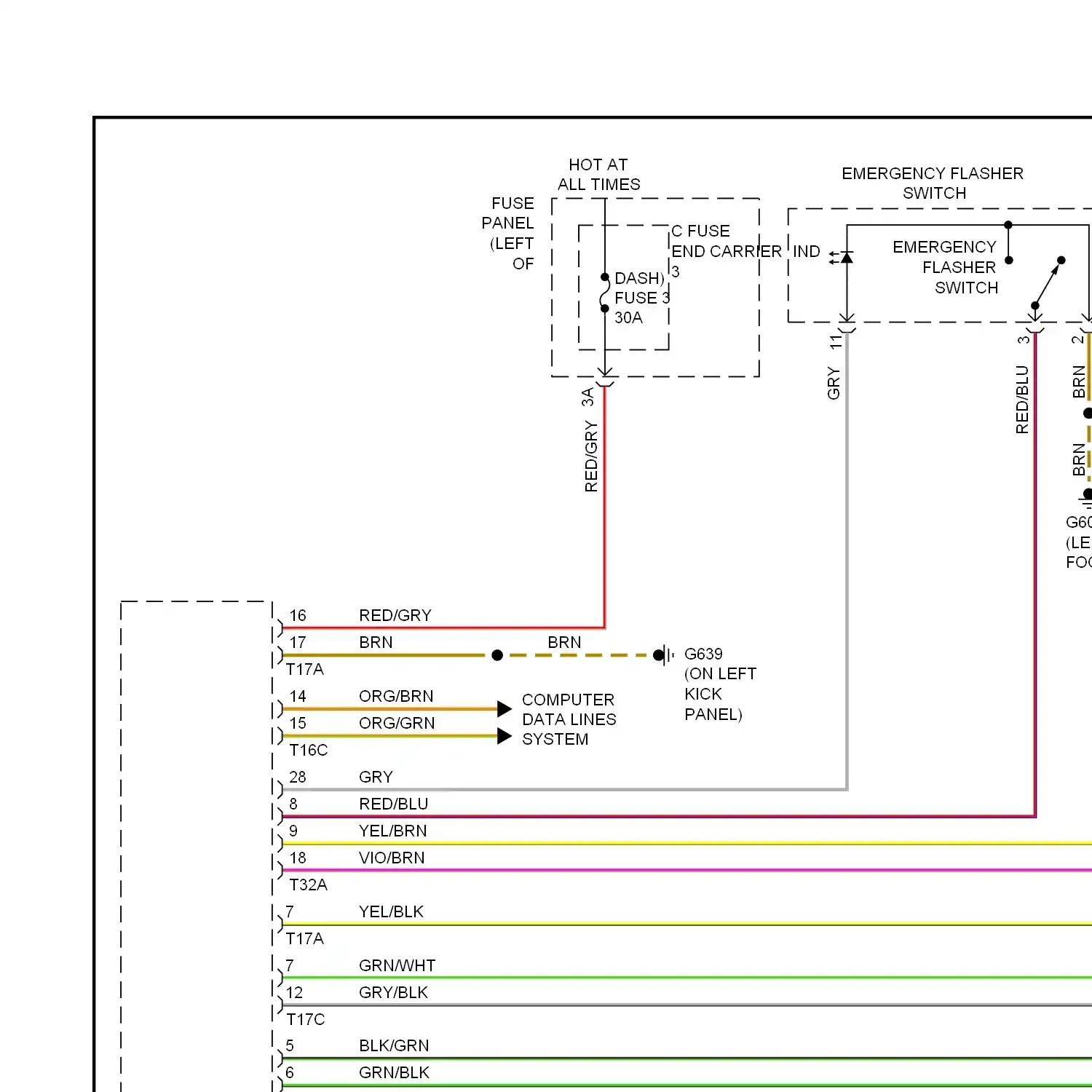Select the YEL/BRN wire label
1092x1092 pixels.
click(393, 831)
